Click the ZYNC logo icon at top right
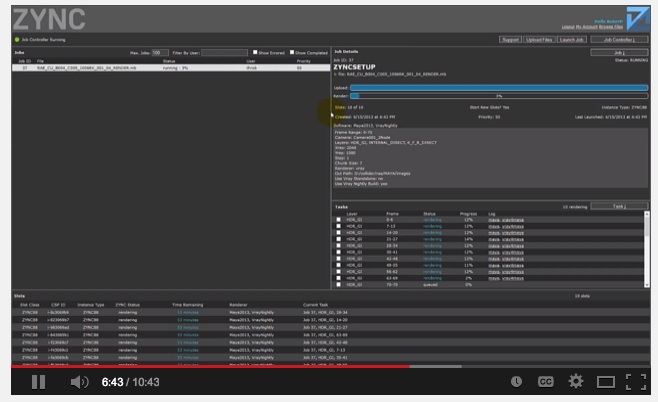 coord(637,18)
